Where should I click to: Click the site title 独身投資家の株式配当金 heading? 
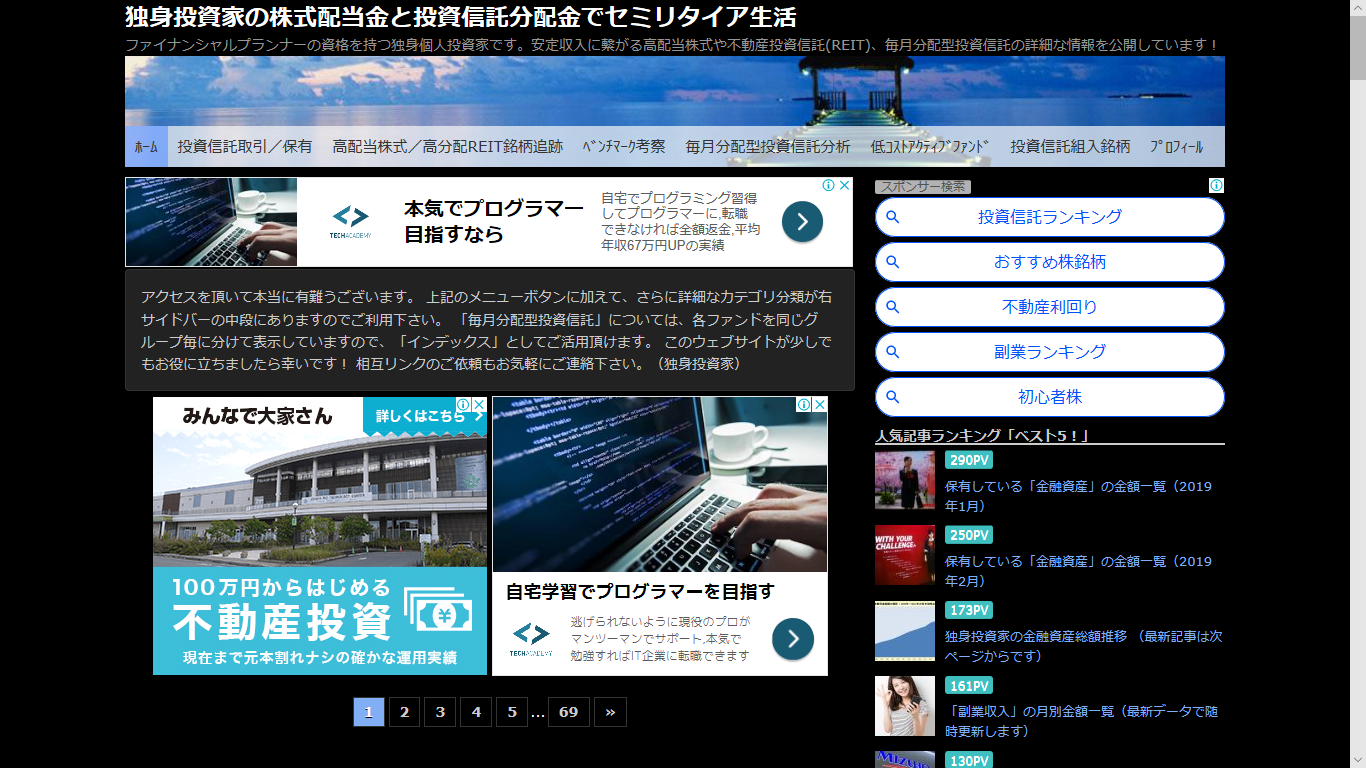click(x=461, y=17)
